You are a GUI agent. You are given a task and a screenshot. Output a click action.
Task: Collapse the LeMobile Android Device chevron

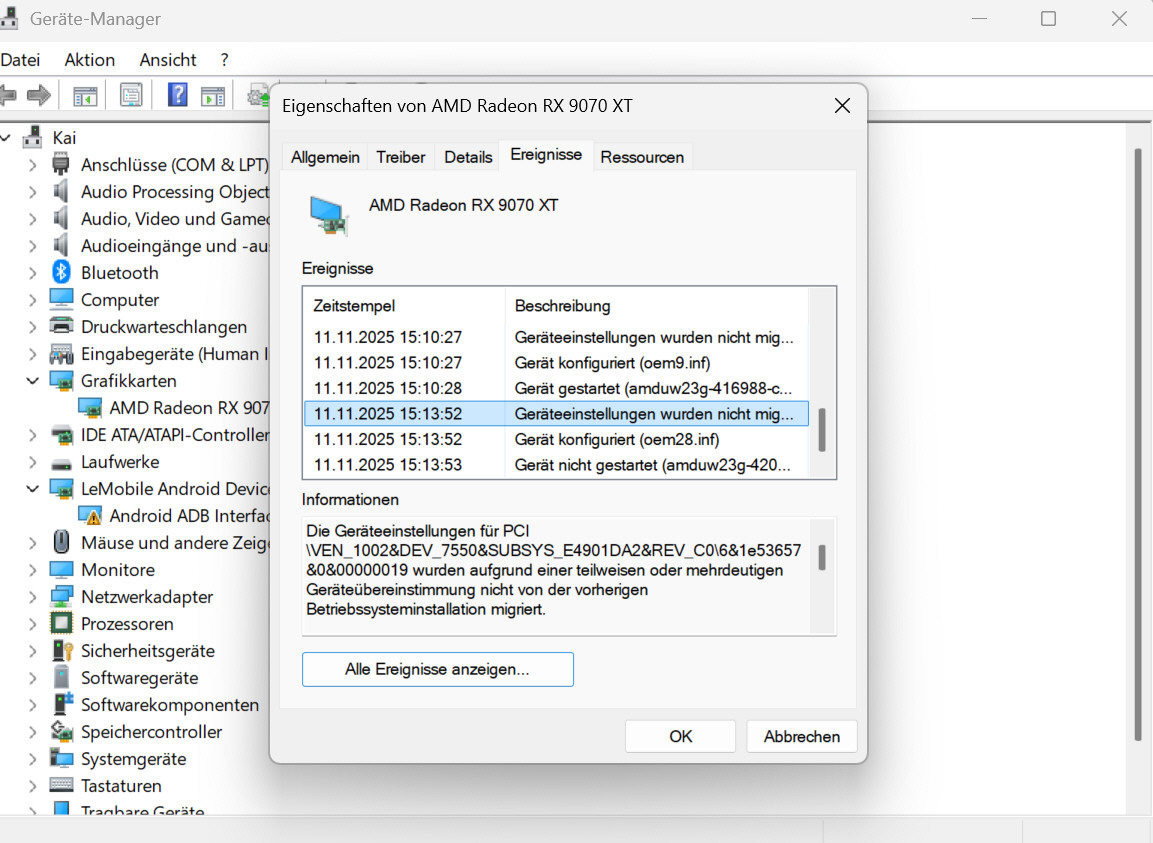[32, 488]
